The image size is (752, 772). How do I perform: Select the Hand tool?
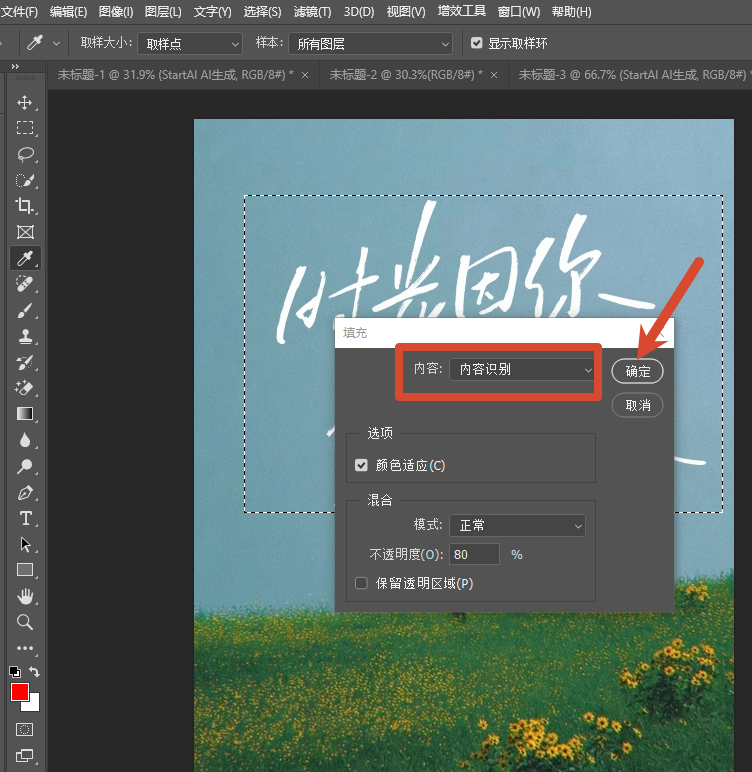tap(25, 596)
